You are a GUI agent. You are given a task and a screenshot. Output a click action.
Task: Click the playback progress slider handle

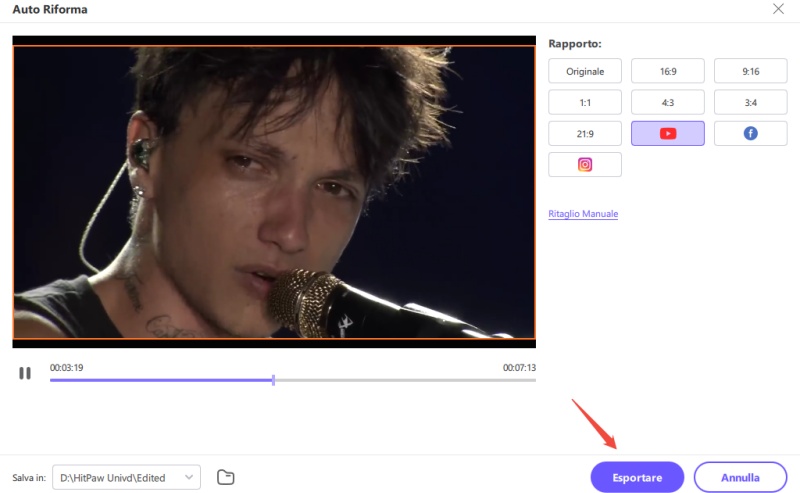[273, 380]
